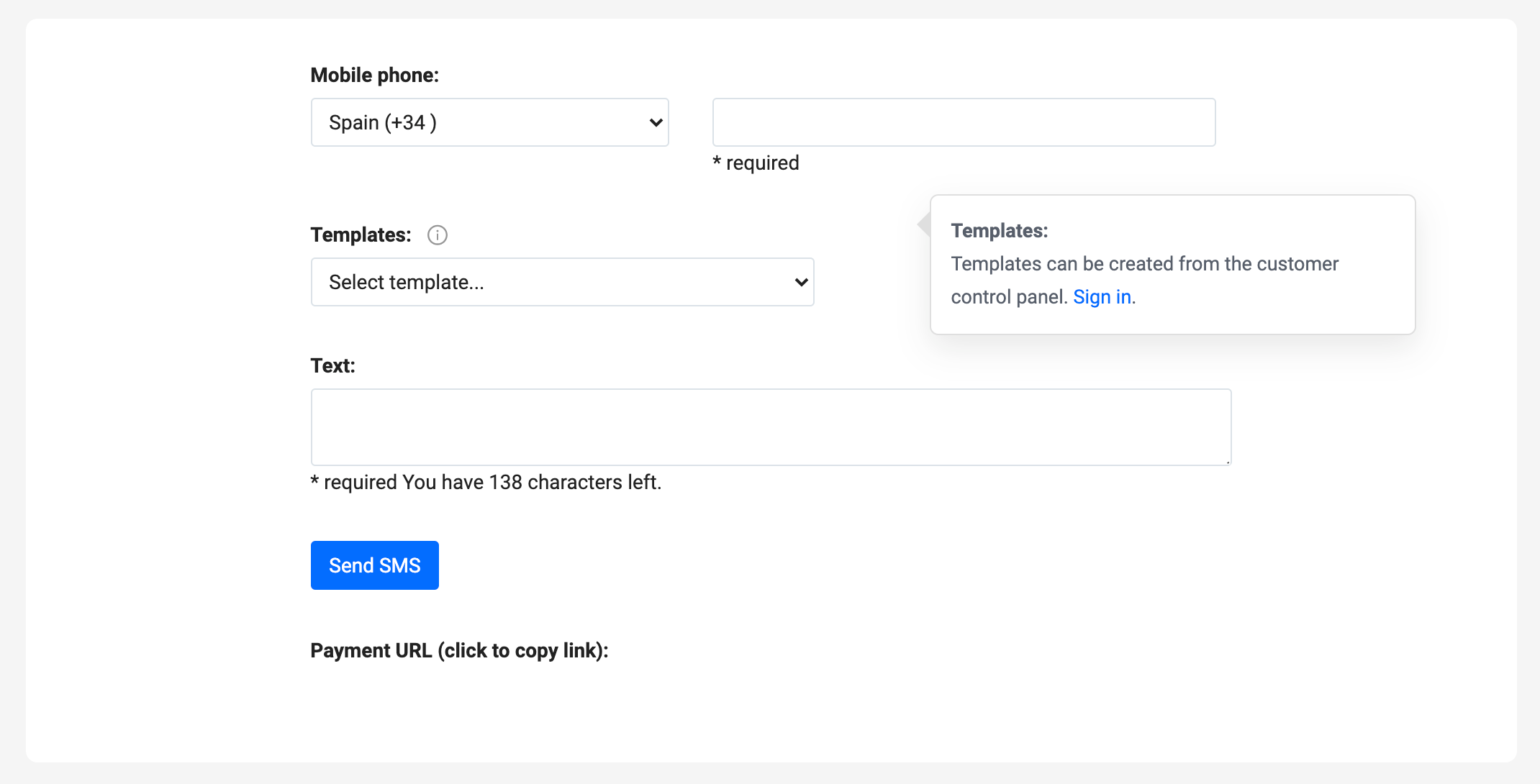The width and height of the screenshot is (1540, 784).
Task: Open the Select template dropdown
Action: click(563, 282)
